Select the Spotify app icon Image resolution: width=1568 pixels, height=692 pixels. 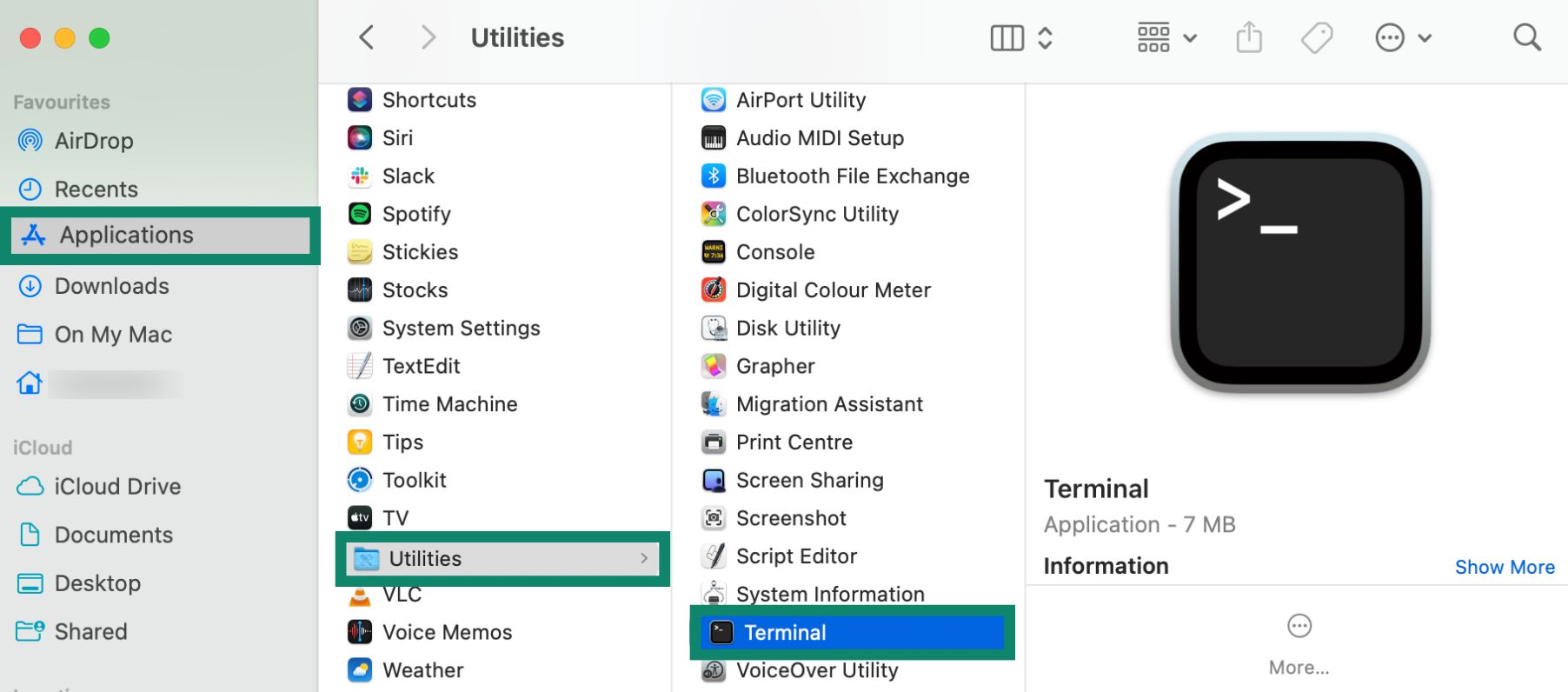click(x=359, y=214)
